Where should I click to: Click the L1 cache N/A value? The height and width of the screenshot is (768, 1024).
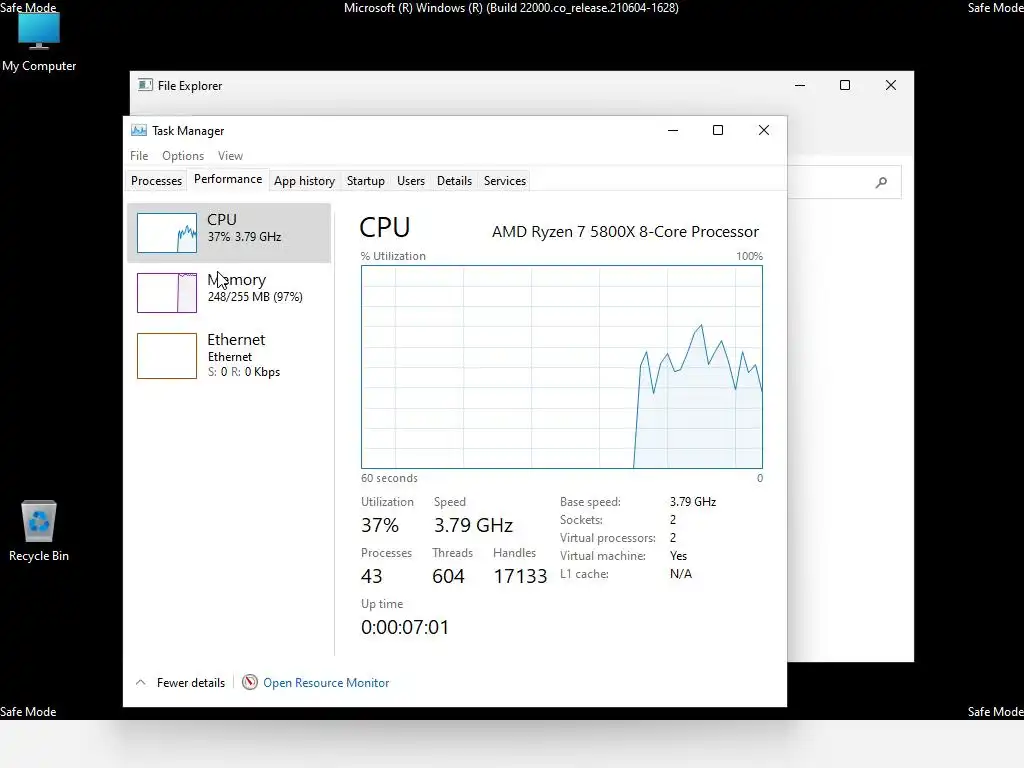(680, 574)
